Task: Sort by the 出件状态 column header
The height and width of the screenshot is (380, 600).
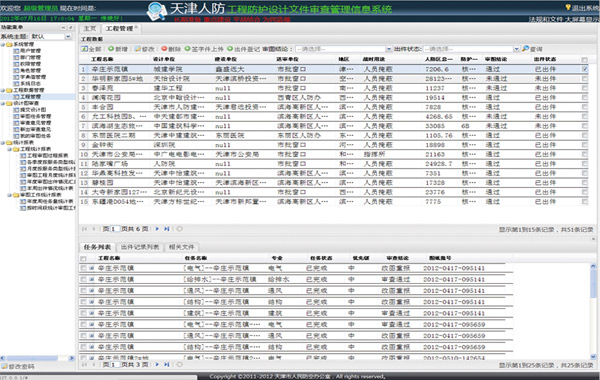Action: tap(545, 59)
